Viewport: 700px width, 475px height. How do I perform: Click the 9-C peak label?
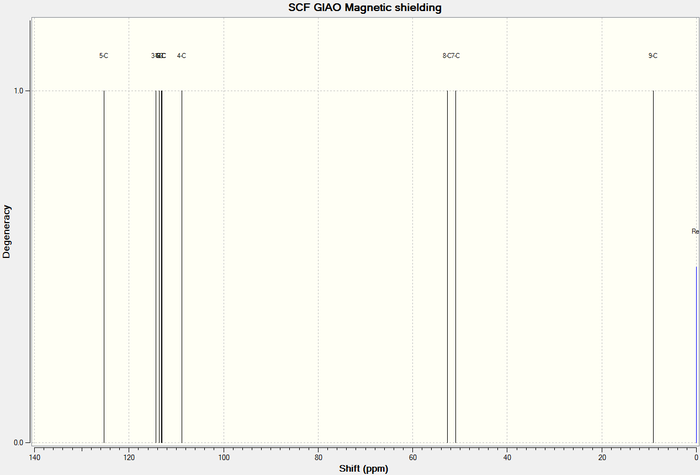(653, 56)
